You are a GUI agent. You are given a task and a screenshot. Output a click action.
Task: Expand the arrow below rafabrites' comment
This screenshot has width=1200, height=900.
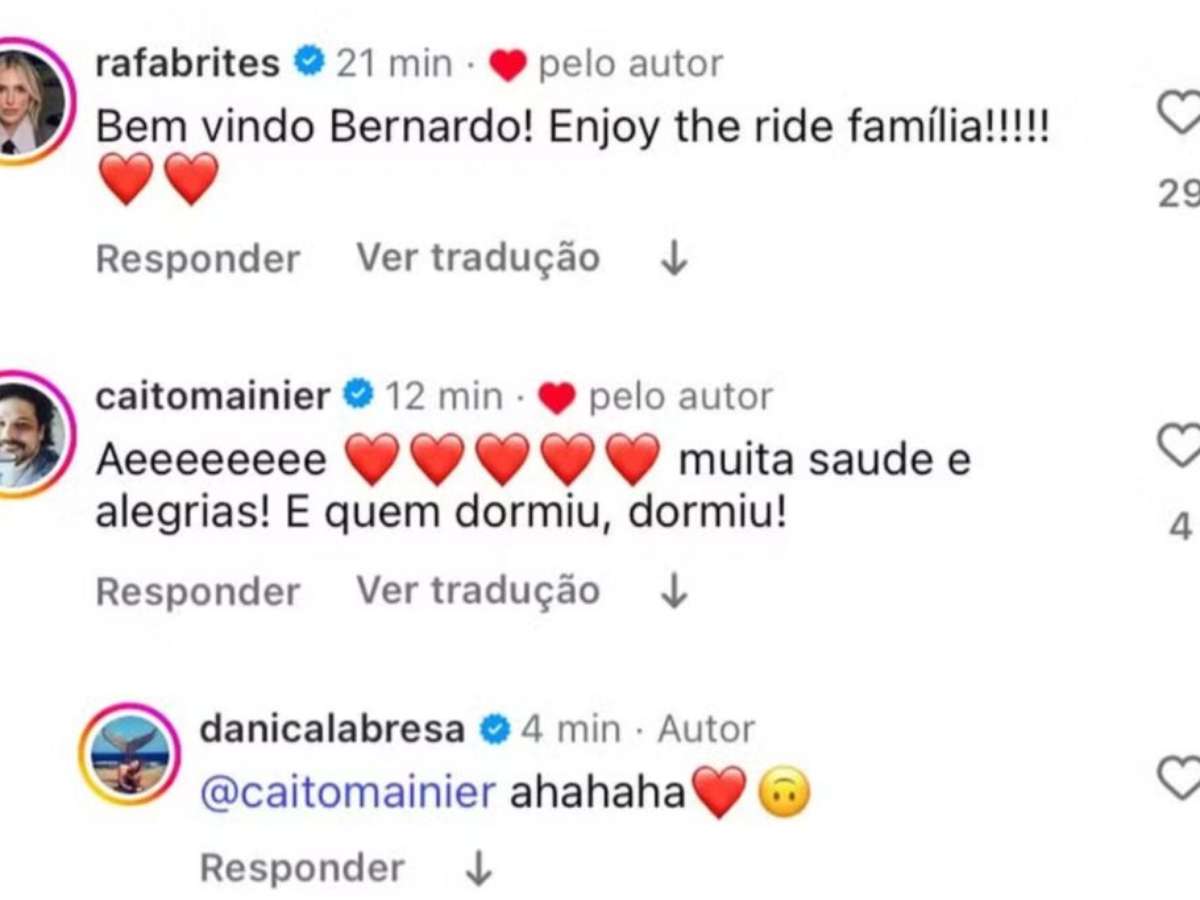pos(675,259)
